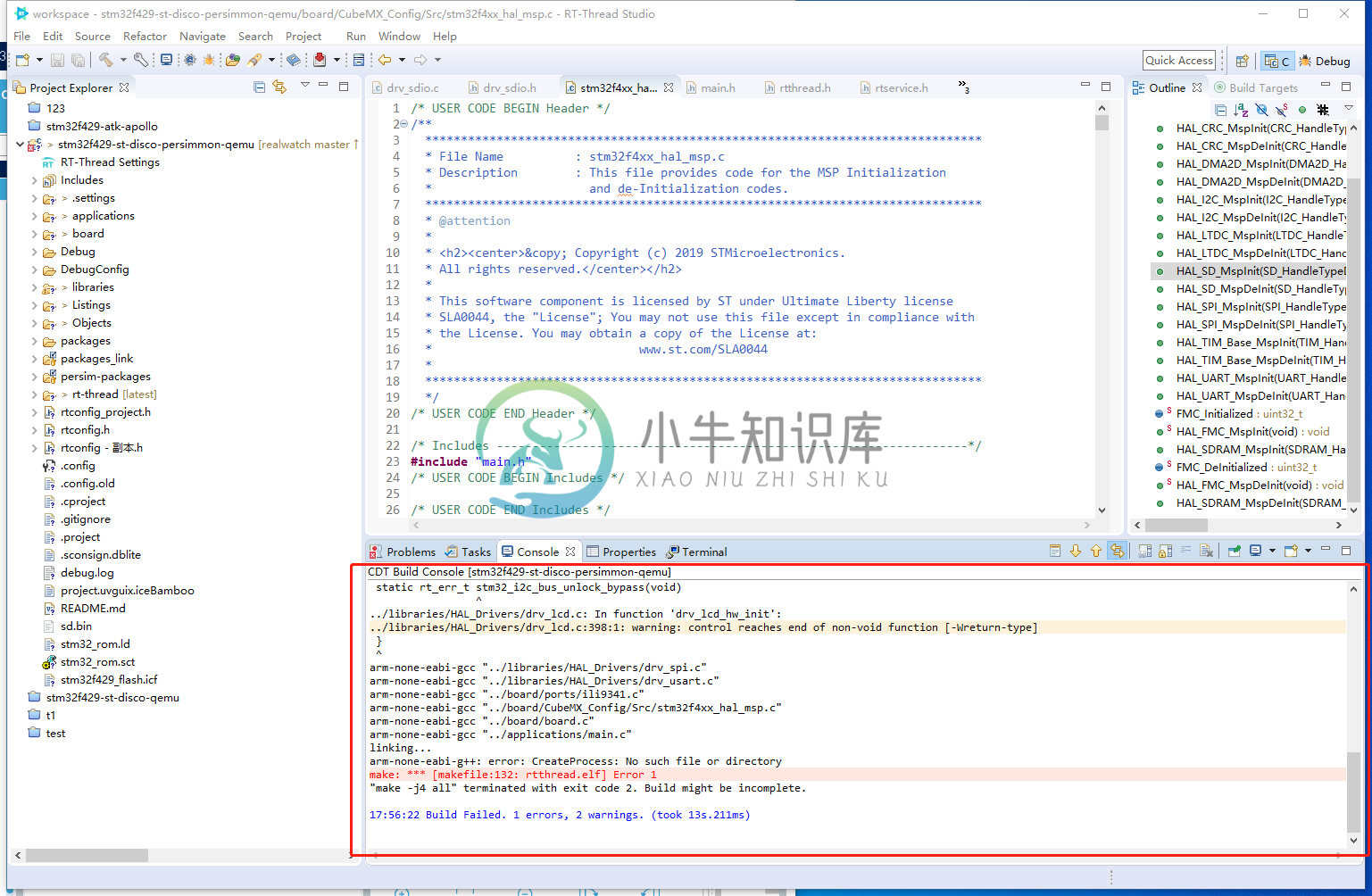
Task: Click the makefile:132 error line
Action: tap(858, 775)
